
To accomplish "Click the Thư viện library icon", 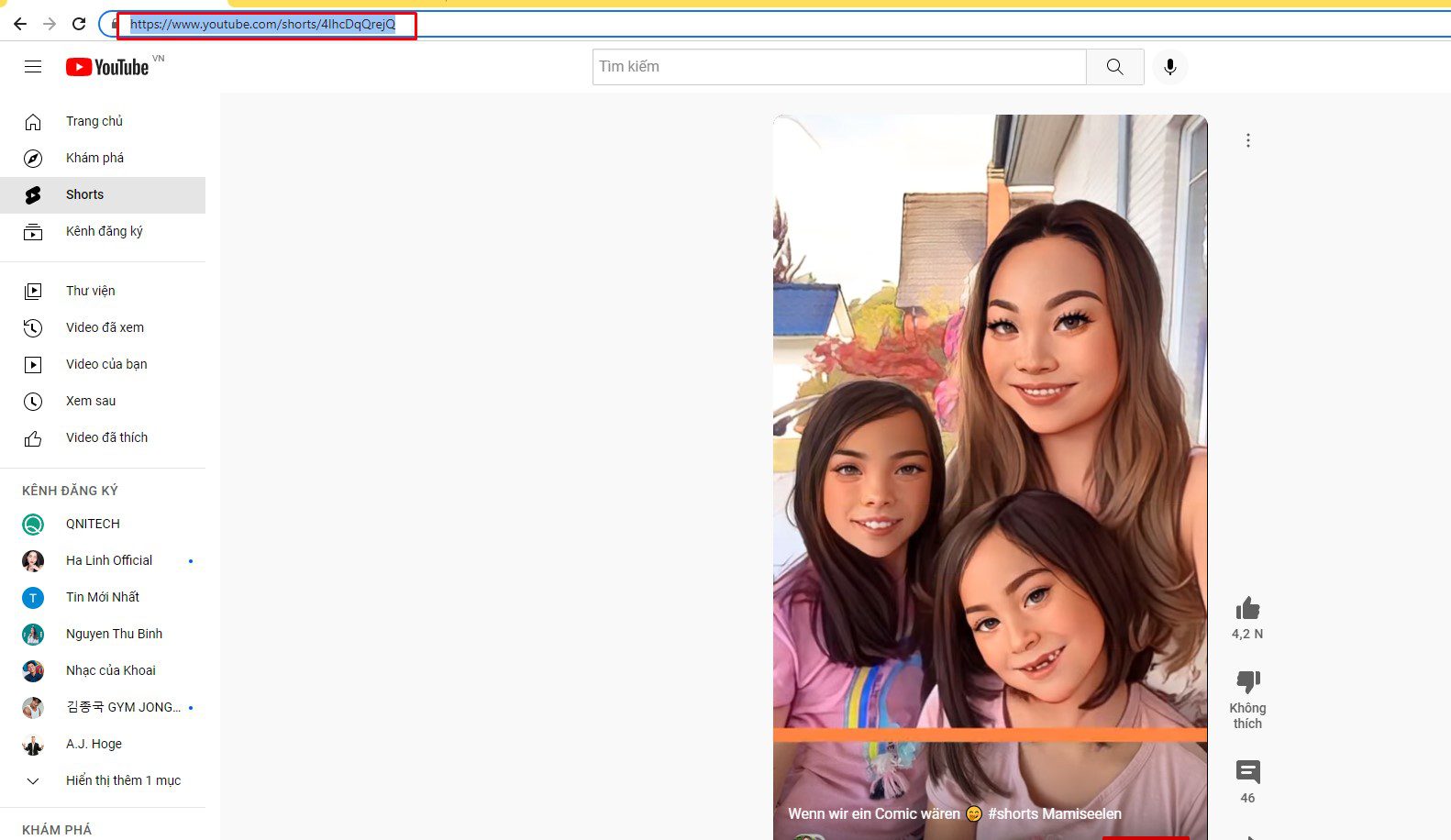I will [x=33, y=292].
